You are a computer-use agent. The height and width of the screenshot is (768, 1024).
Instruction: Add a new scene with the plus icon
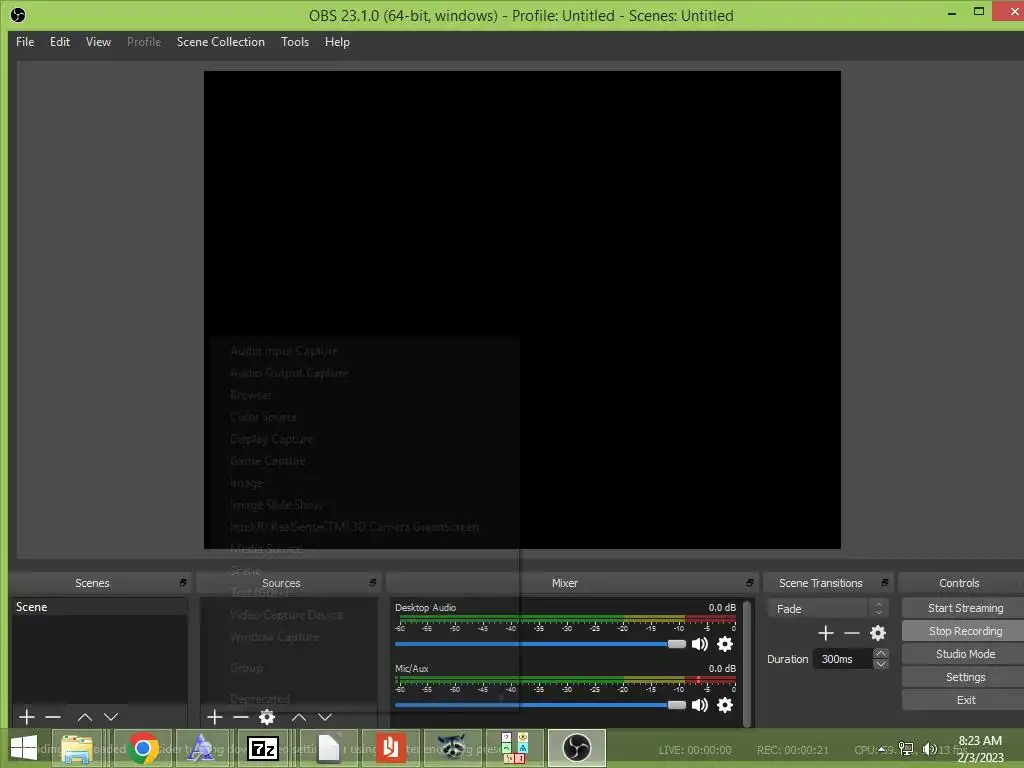tap(27, 717)
